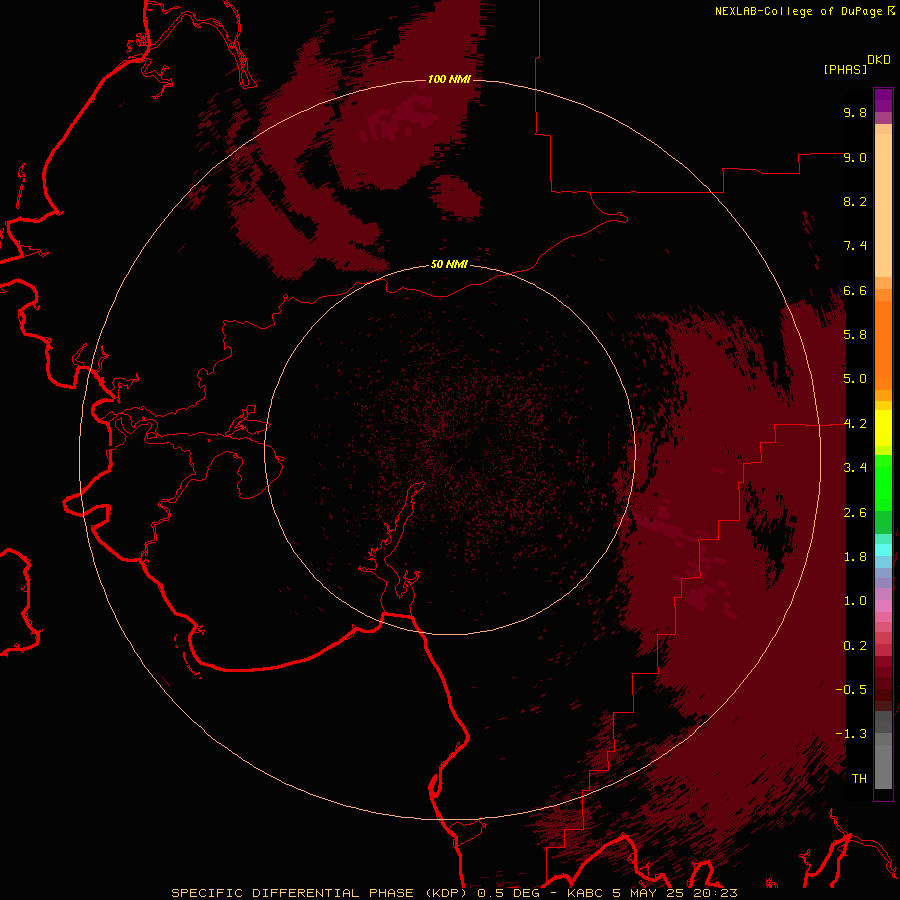
Task: Click the 2.6 value on the color scale
Action: click(855, 513)
